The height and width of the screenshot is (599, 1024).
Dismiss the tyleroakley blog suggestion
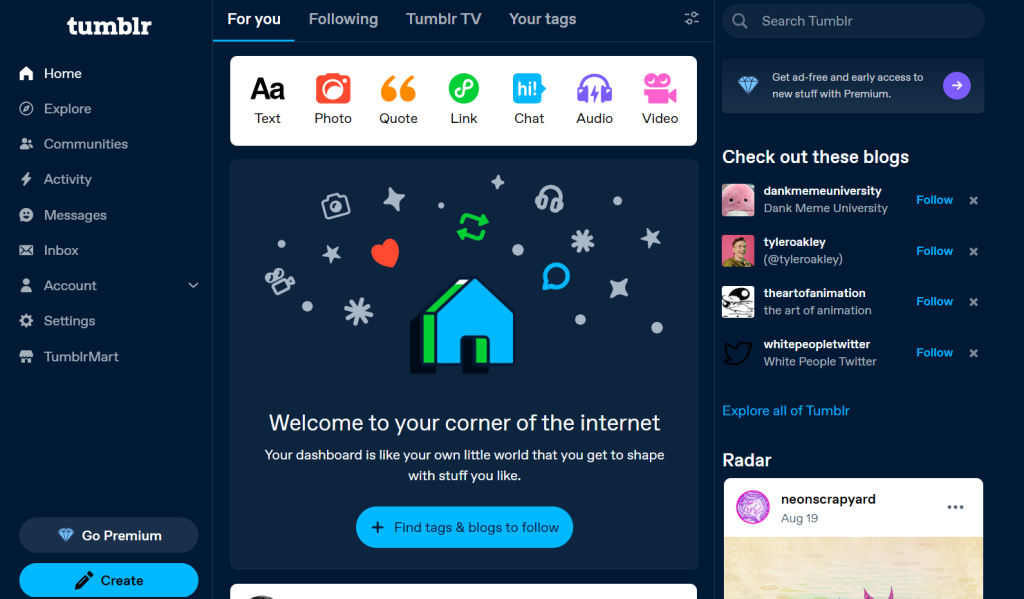[x=973, y=251]
